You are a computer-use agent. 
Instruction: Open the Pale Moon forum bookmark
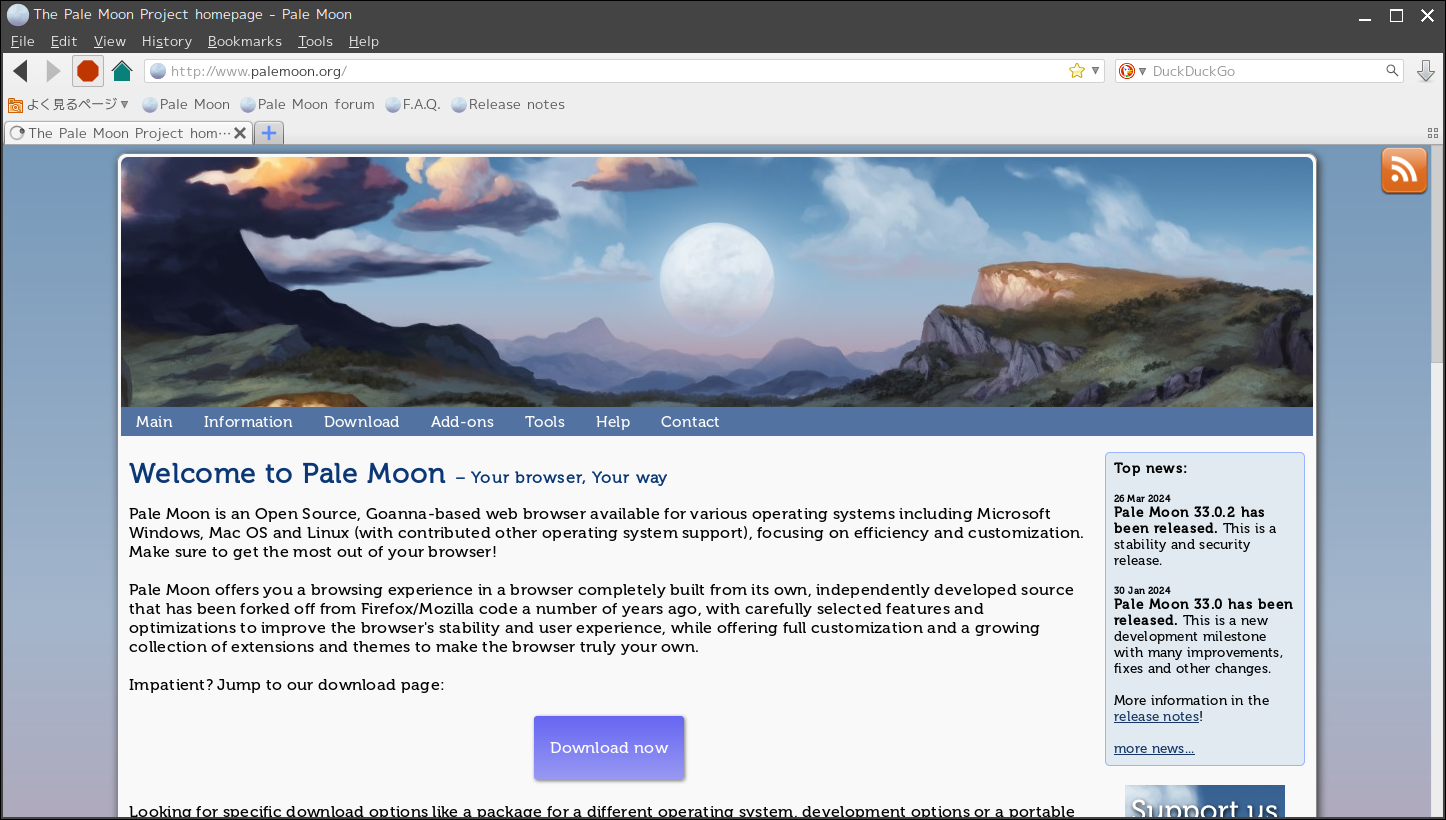tap(307, 104)
